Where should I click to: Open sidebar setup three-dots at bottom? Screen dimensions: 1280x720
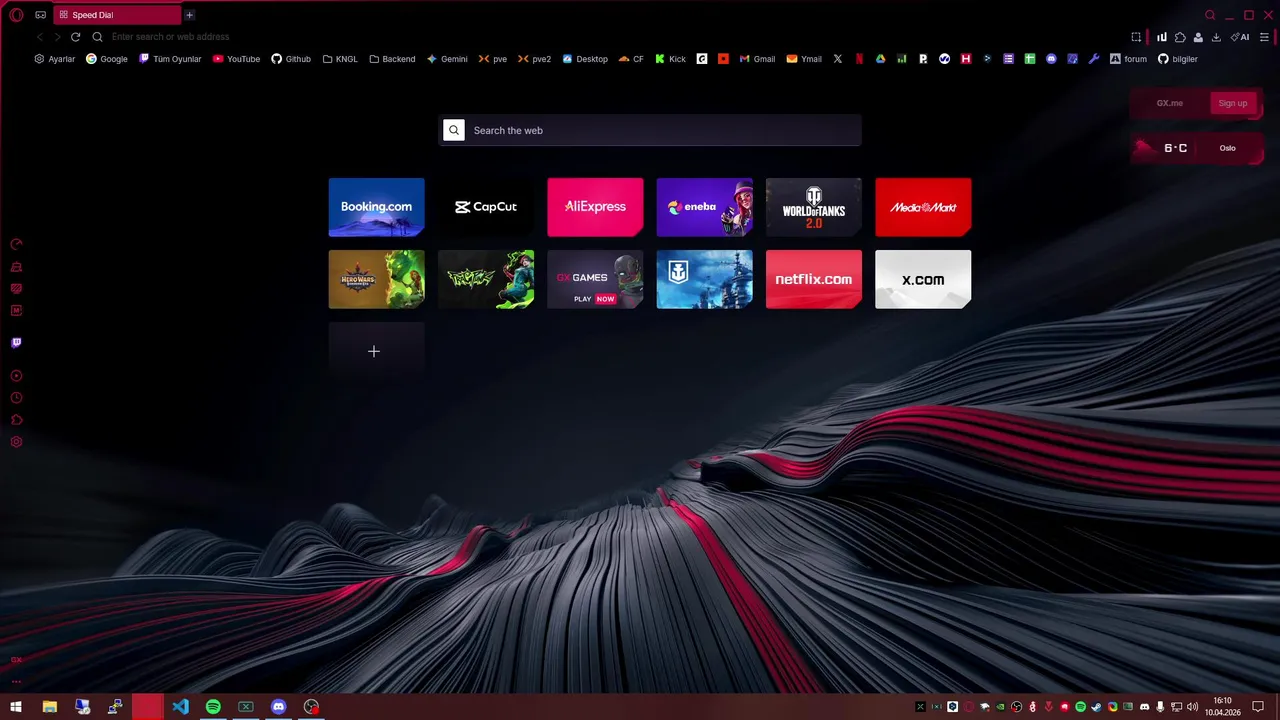[16, 681]
